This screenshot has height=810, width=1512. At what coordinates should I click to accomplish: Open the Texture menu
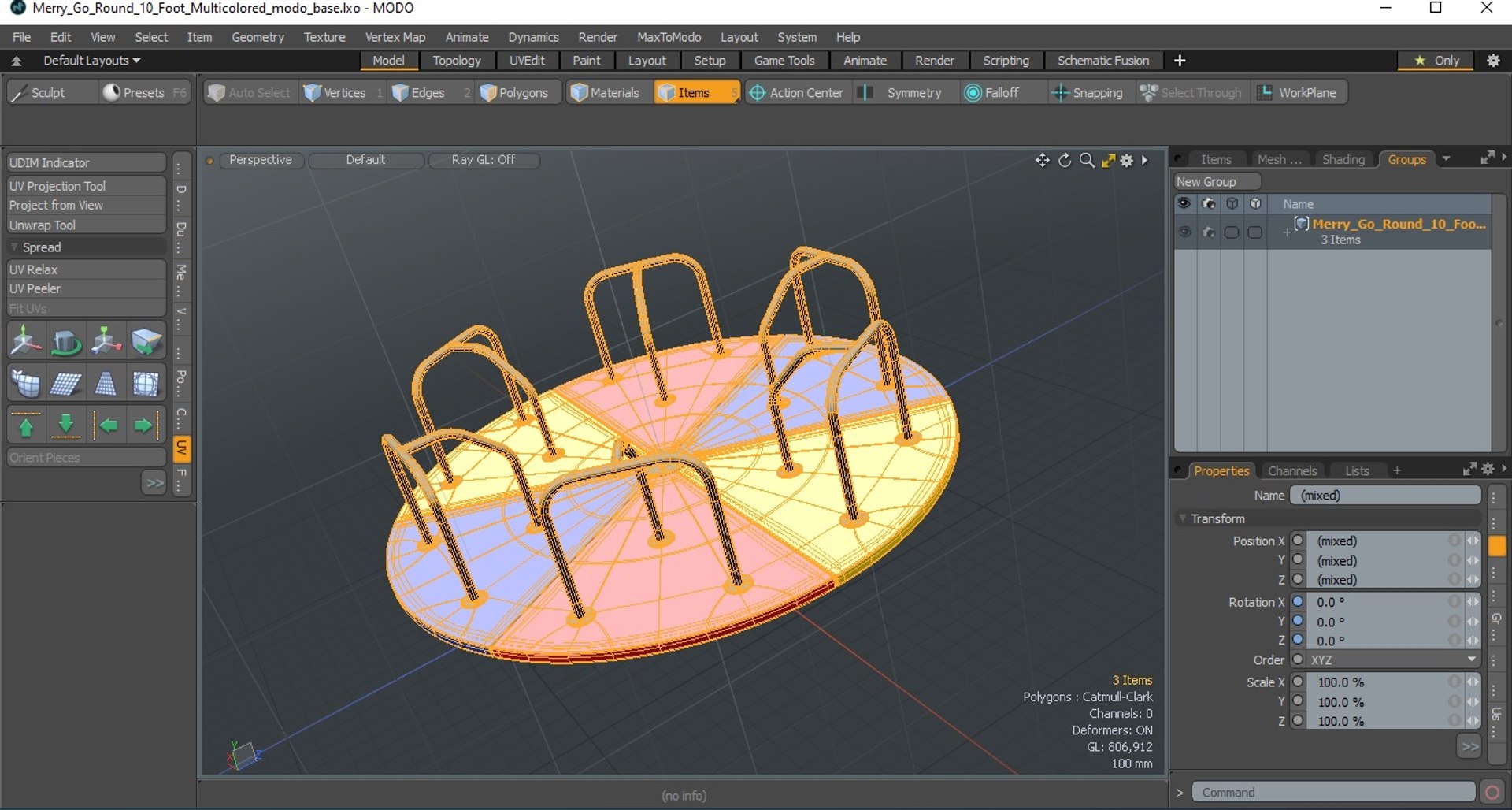tap(324, 37)
